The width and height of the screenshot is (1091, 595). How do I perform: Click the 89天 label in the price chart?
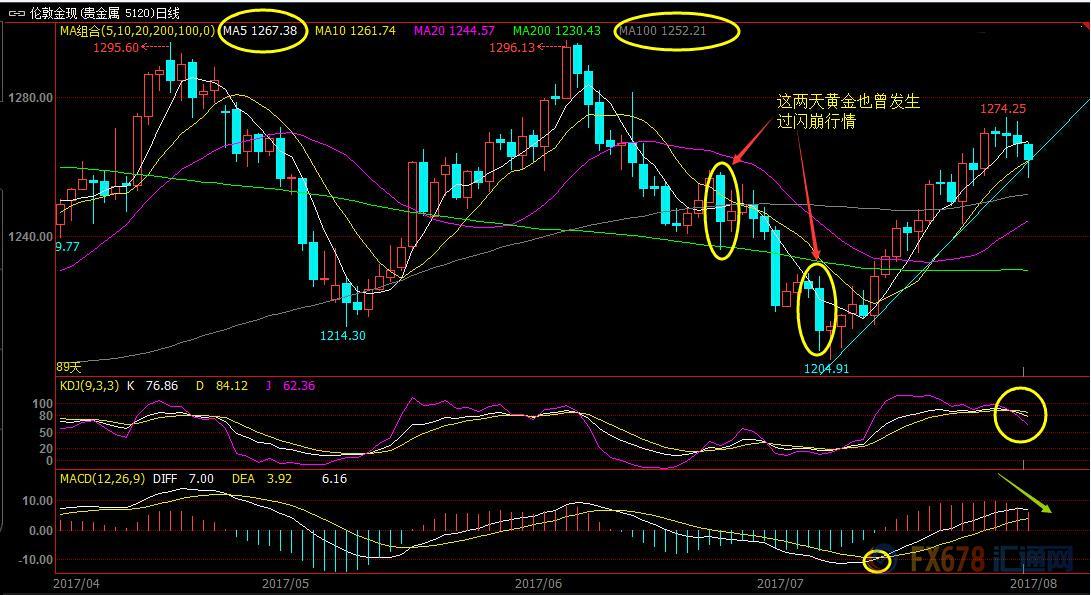tap(69, 366)
